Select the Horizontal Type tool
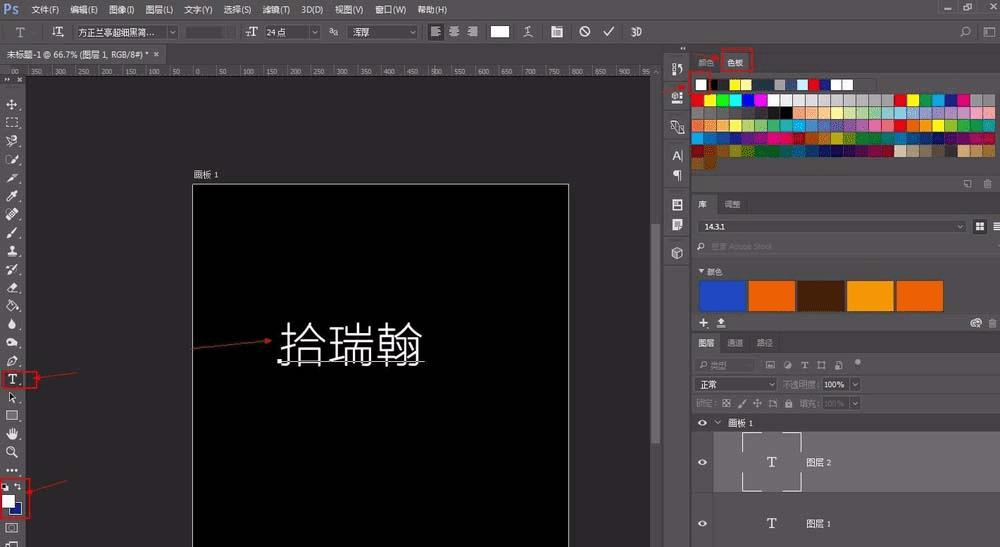 (13, 379)
